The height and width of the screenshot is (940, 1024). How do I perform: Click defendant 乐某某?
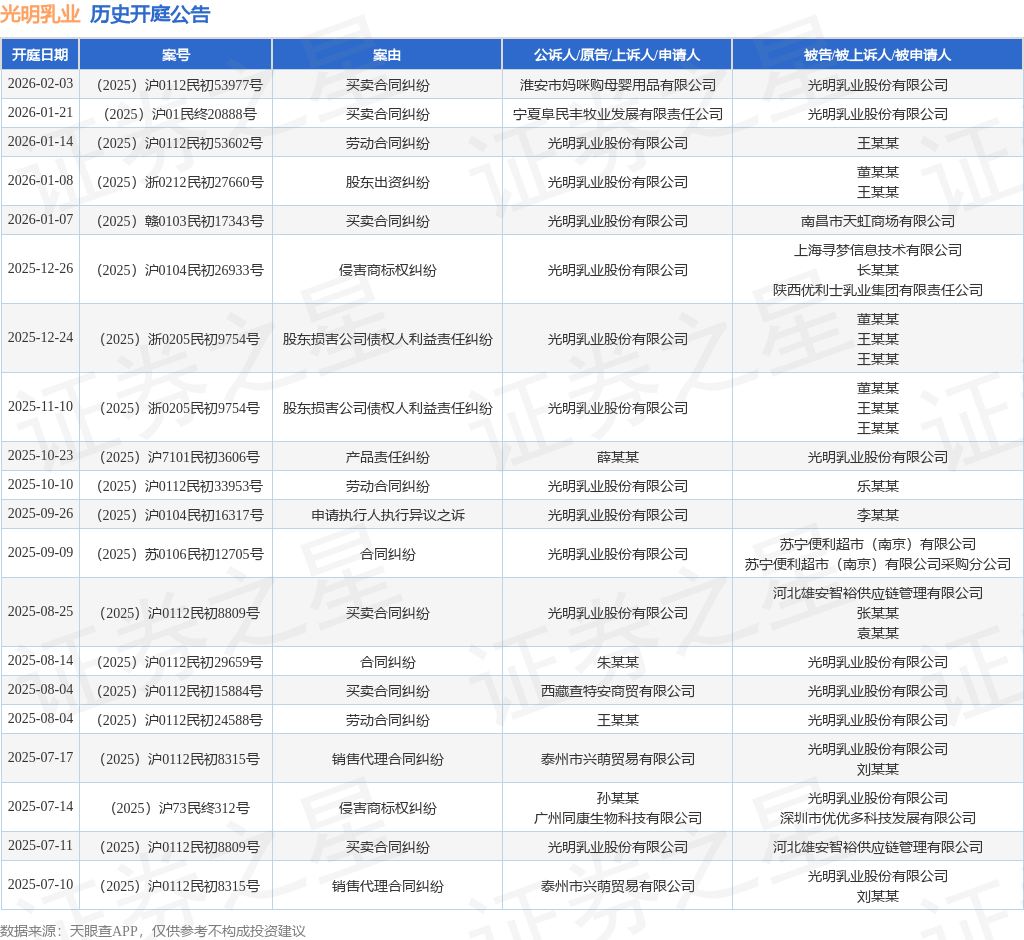(x=877, y=486)
